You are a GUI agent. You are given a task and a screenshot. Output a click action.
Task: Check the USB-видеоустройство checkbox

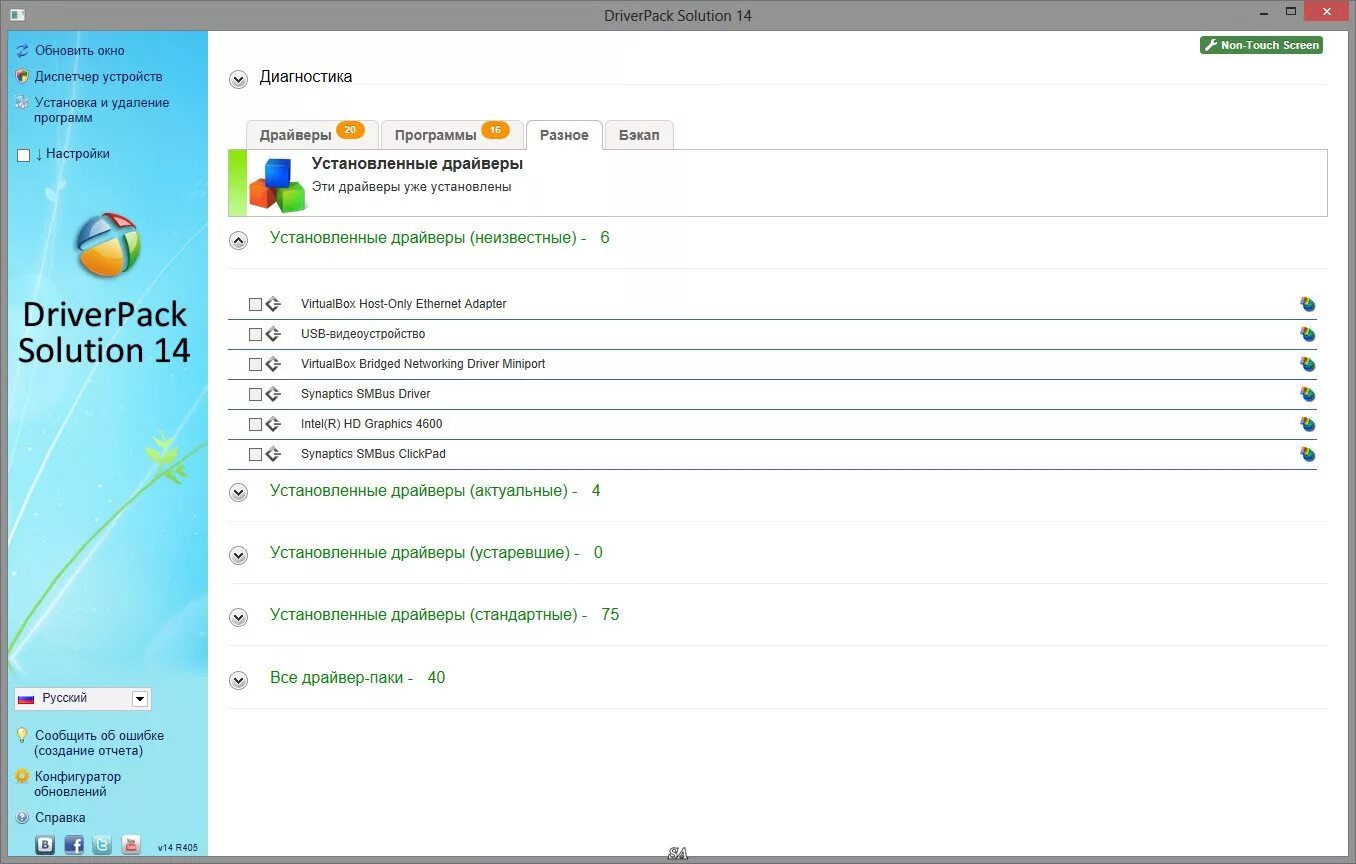[x=255, y=334]
